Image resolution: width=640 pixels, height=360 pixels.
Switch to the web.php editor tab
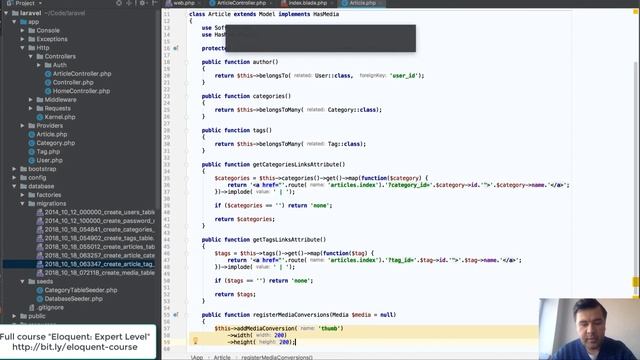[x=182, y=3]
